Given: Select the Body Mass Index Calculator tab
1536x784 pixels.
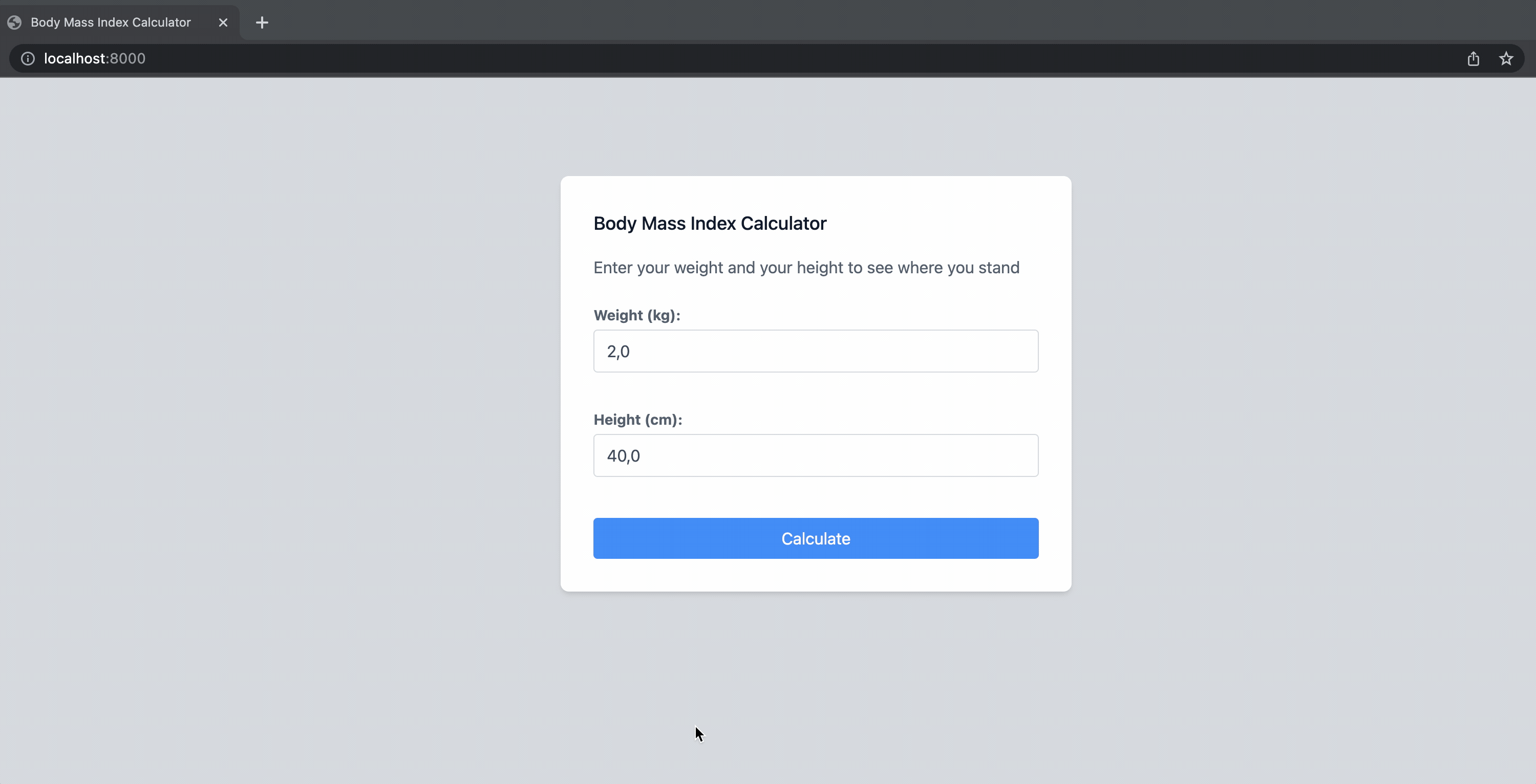Looking at the screenshot, I should (110, 22).
